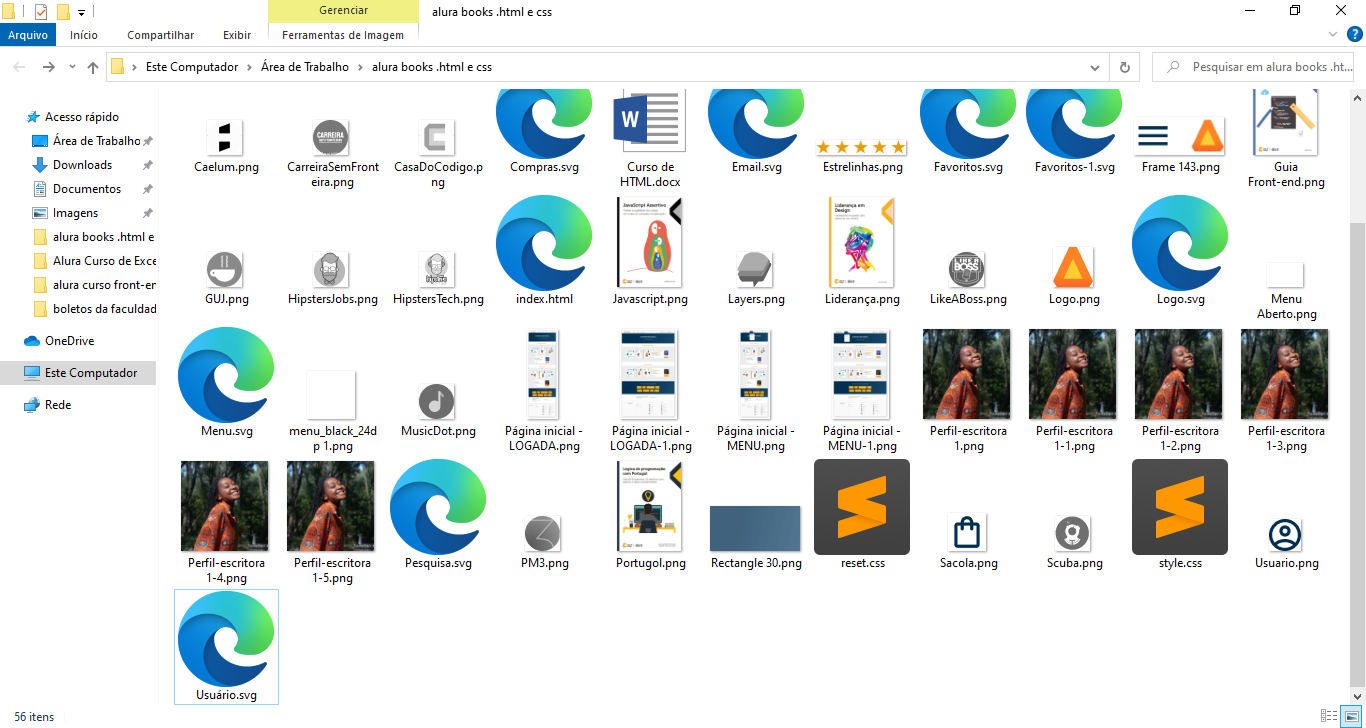
Task: Select the Guia Front-end.png file
Action: (1286, 123)
